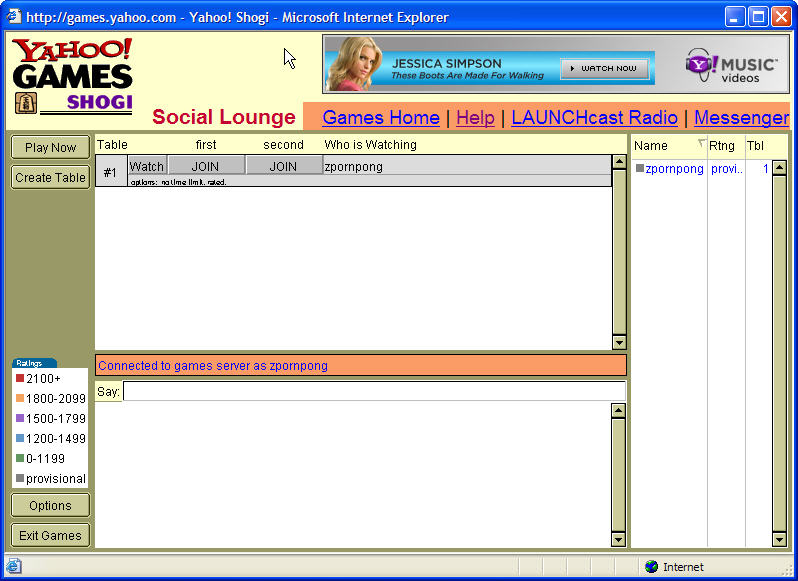
Task: Click the Yahoo! Games logo
Action: pos(72,63)
